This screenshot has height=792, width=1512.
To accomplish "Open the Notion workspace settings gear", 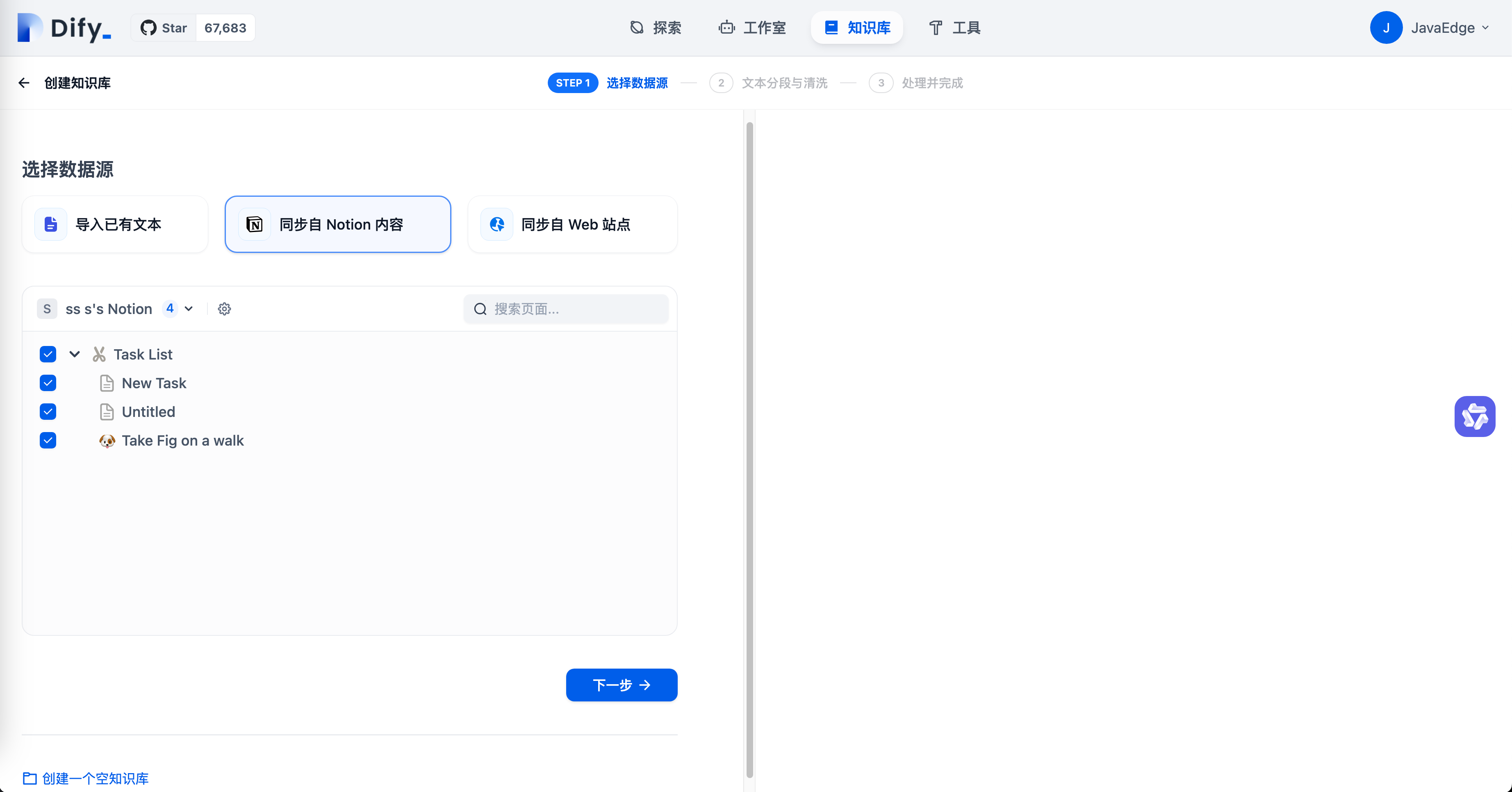I will (x=224, y=309).
